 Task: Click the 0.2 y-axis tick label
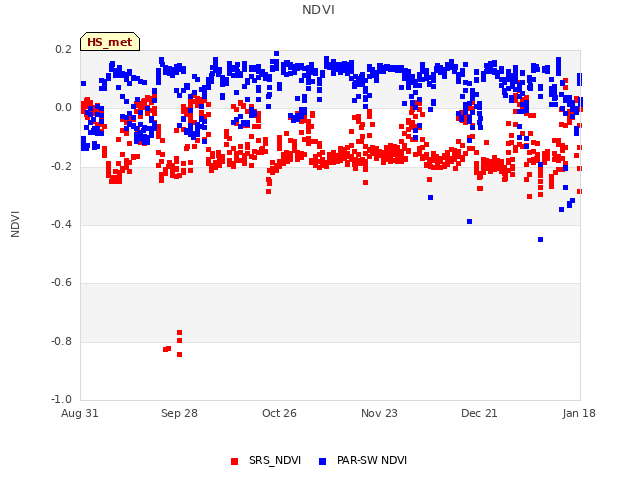63,49
